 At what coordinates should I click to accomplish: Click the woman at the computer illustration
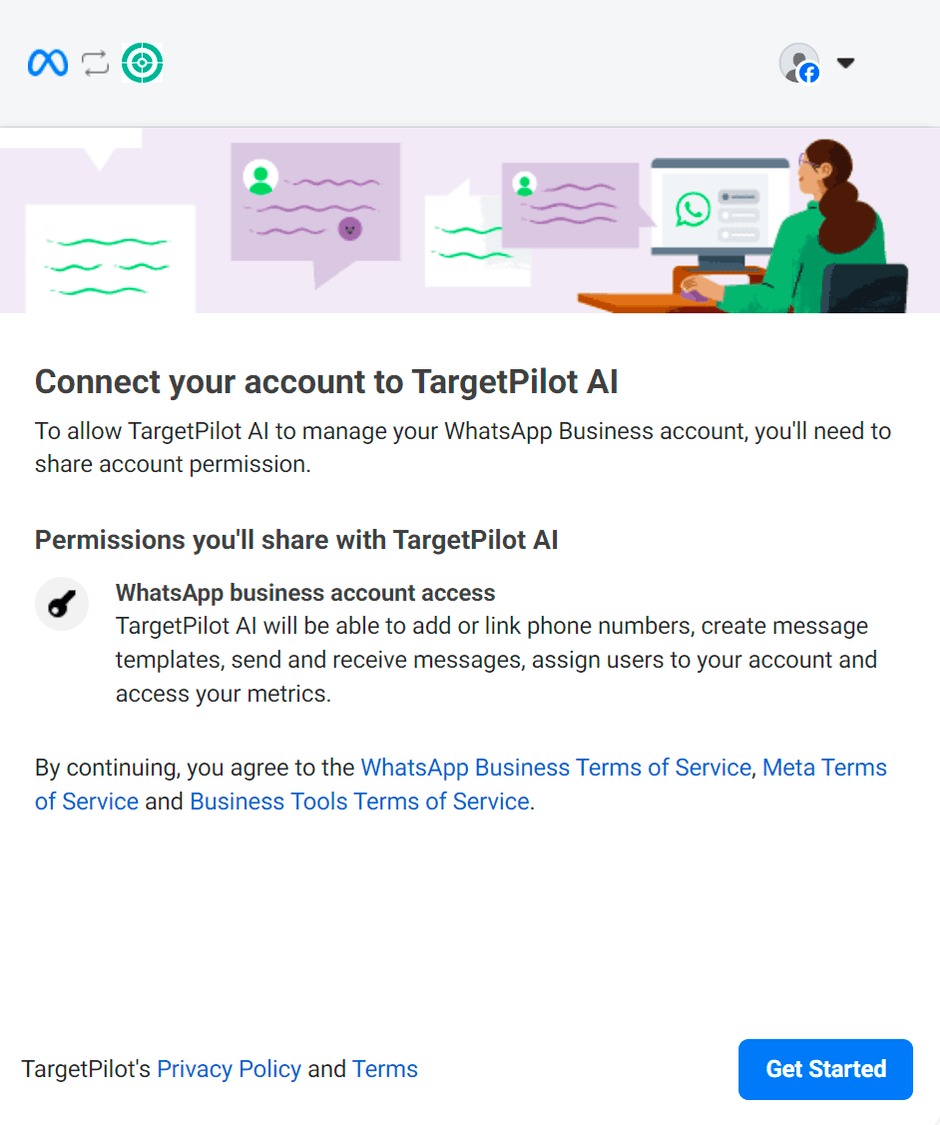point(818,226)
